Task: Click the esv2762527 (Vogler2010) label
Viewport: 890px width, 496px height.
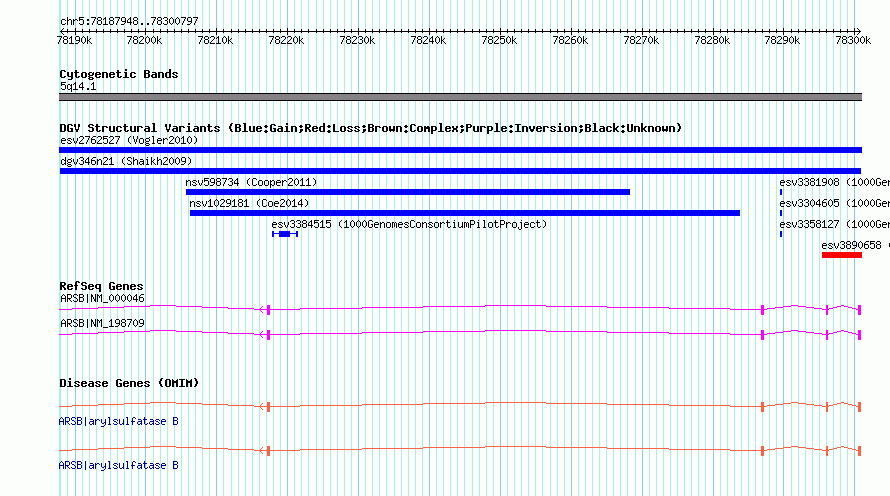Action: point(129,140)
